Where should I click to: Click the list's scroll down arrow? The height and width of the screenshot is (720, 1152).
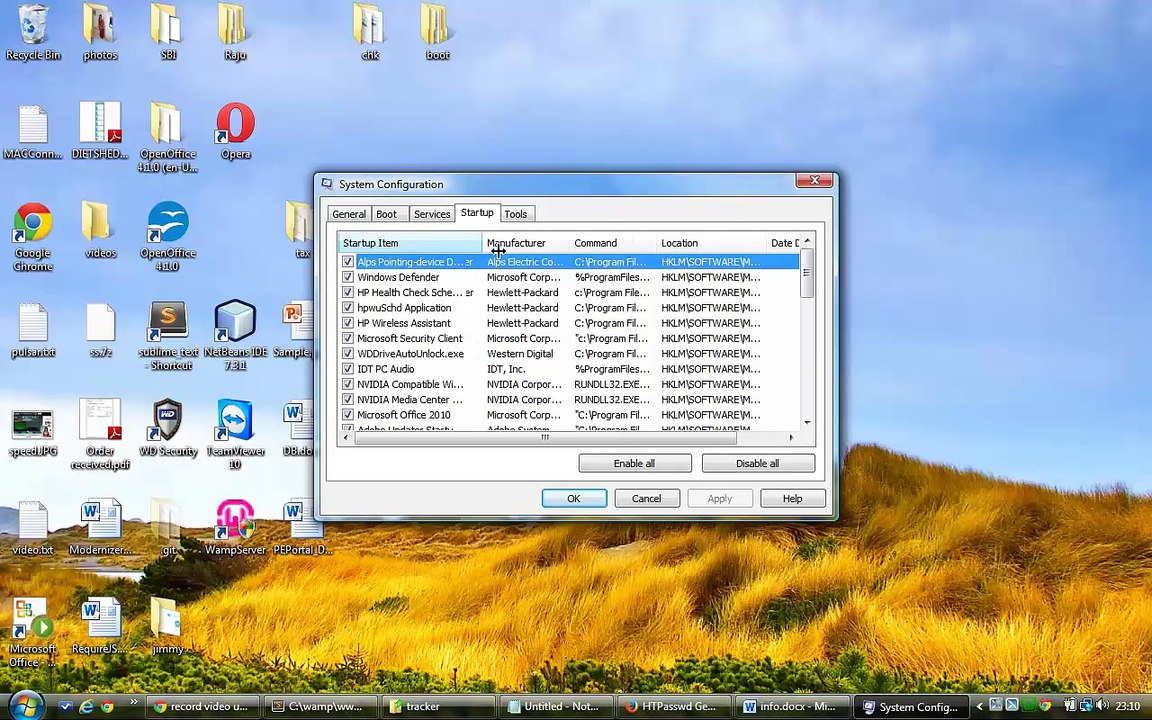[x=807, y=422]
